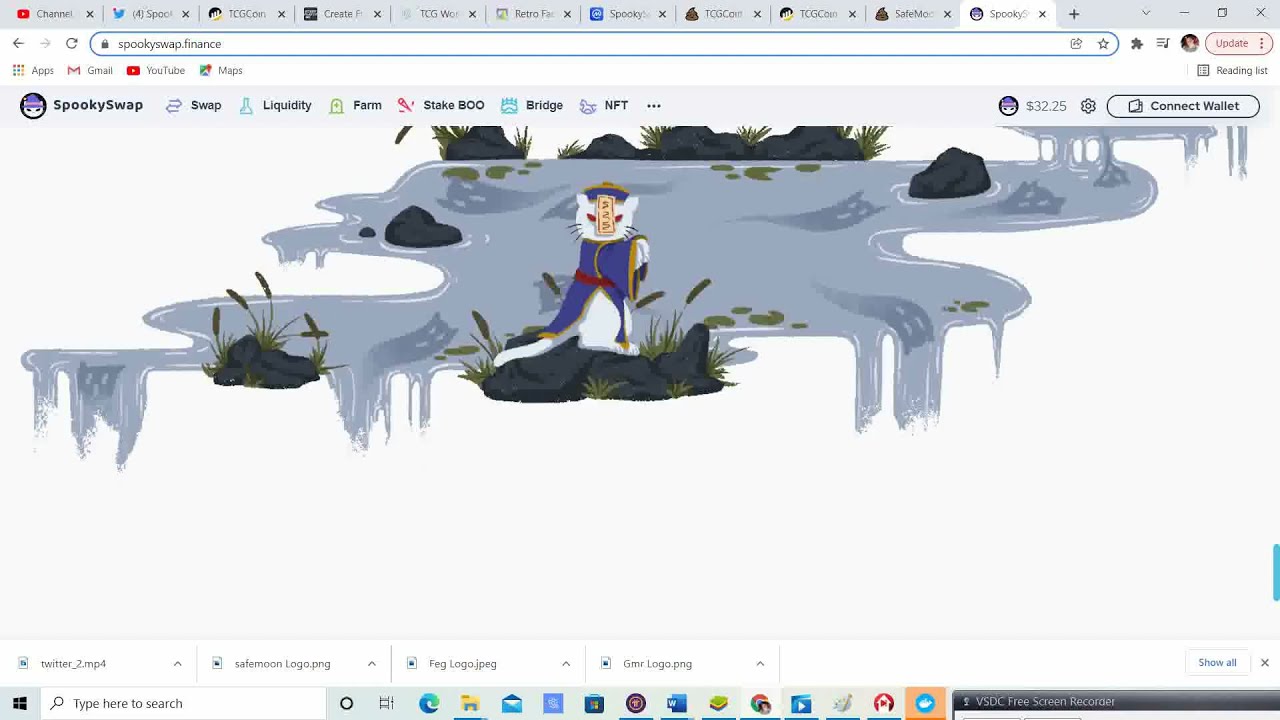
Task: Go to the Liquidity page
Action: [275, 106]
